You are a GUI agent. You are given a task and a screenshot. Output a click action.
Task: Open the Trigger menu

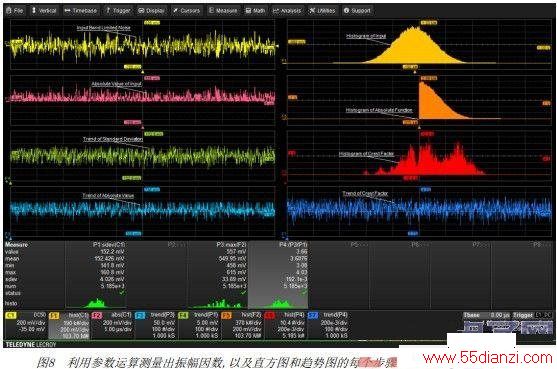click(x=119, y=10)
